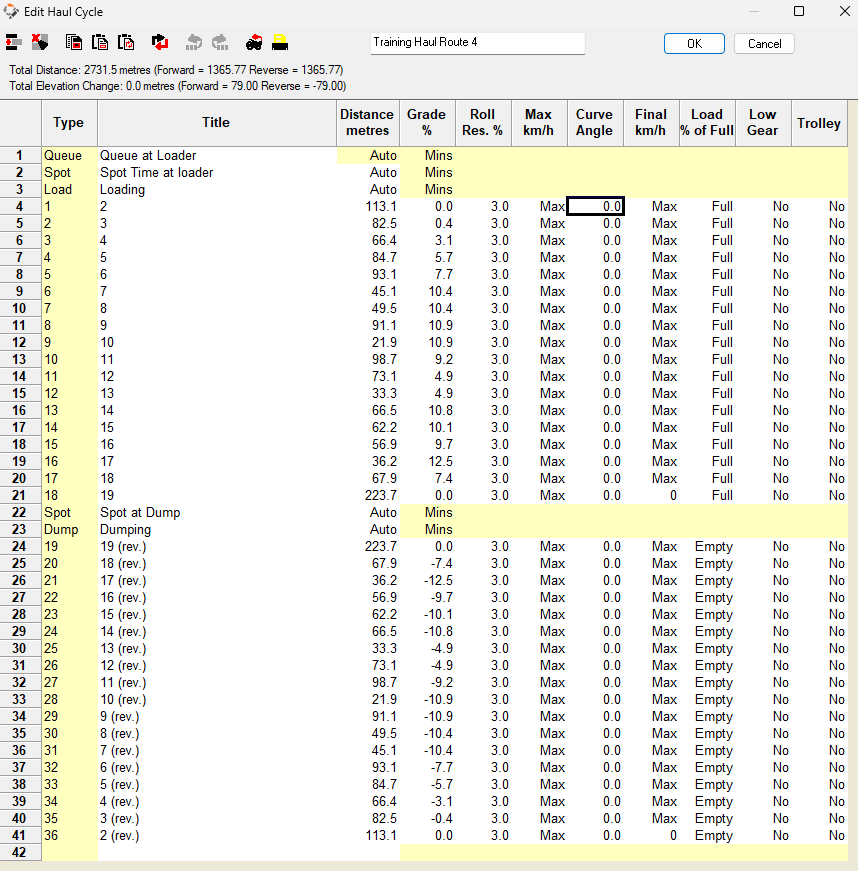Screen dimensions: 858x871
Task: Click the truck icon on the toolbar
Action: (253, 42)
